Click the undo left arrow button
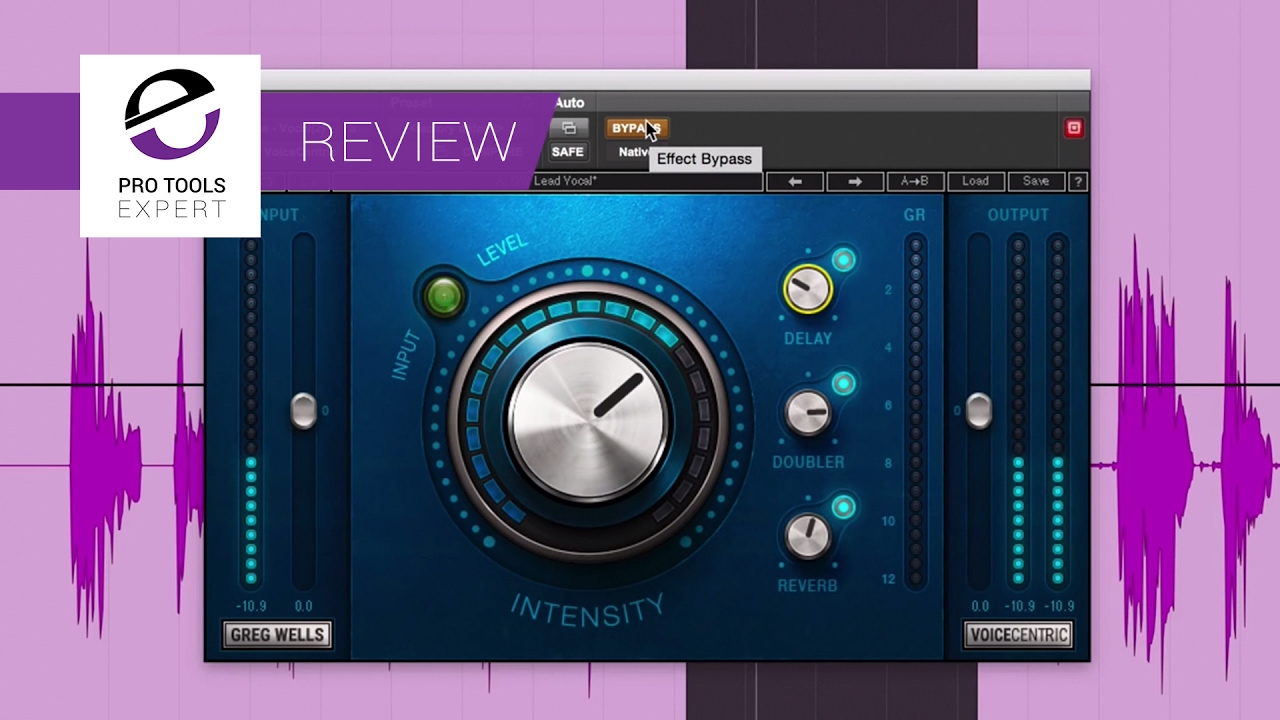This screenshot has height=720, width=1280. pyautogui.click(x=795, y=181)
